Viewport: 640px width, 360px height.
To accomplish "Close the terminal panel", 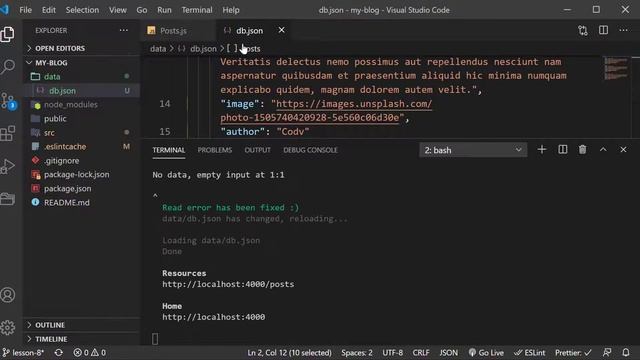I will click(623, 150).
